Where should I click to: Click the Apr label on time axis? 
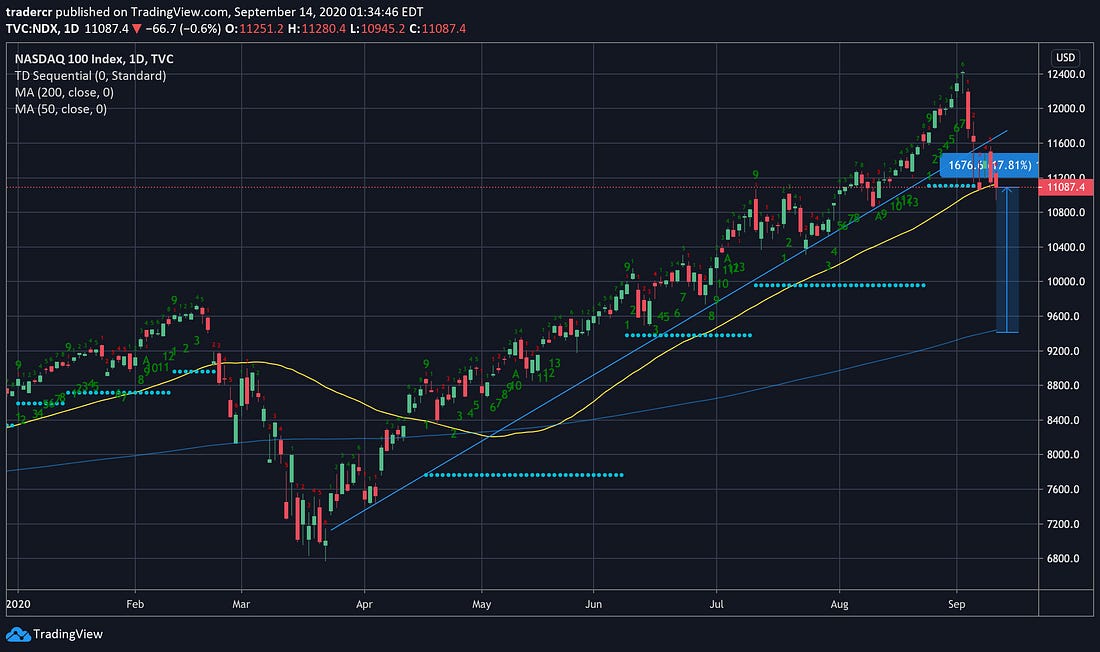(x=364, y=604)
